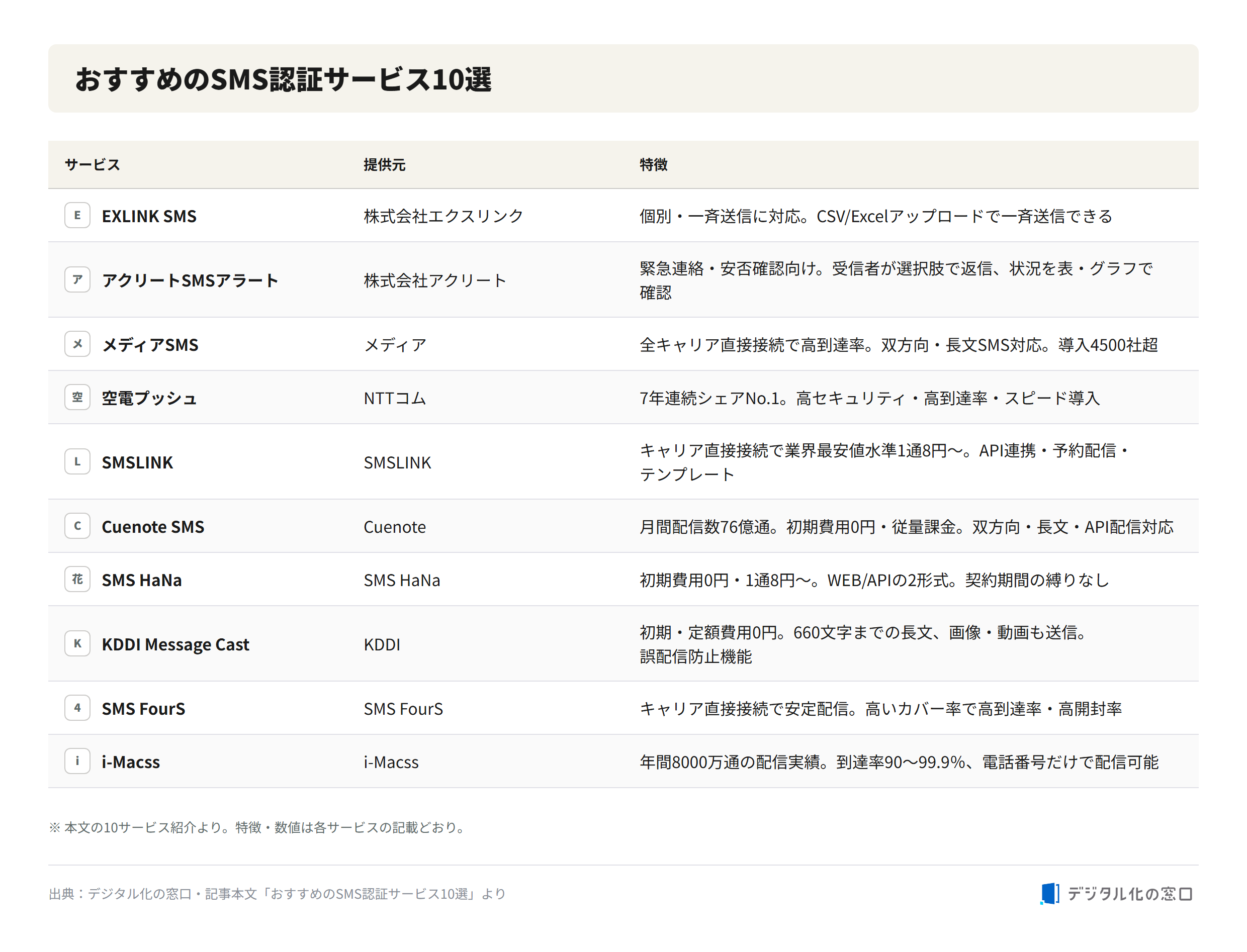Click the デジタル化の窓口 logo
The image size is (1247, 952).
(x=1115, y=894)
